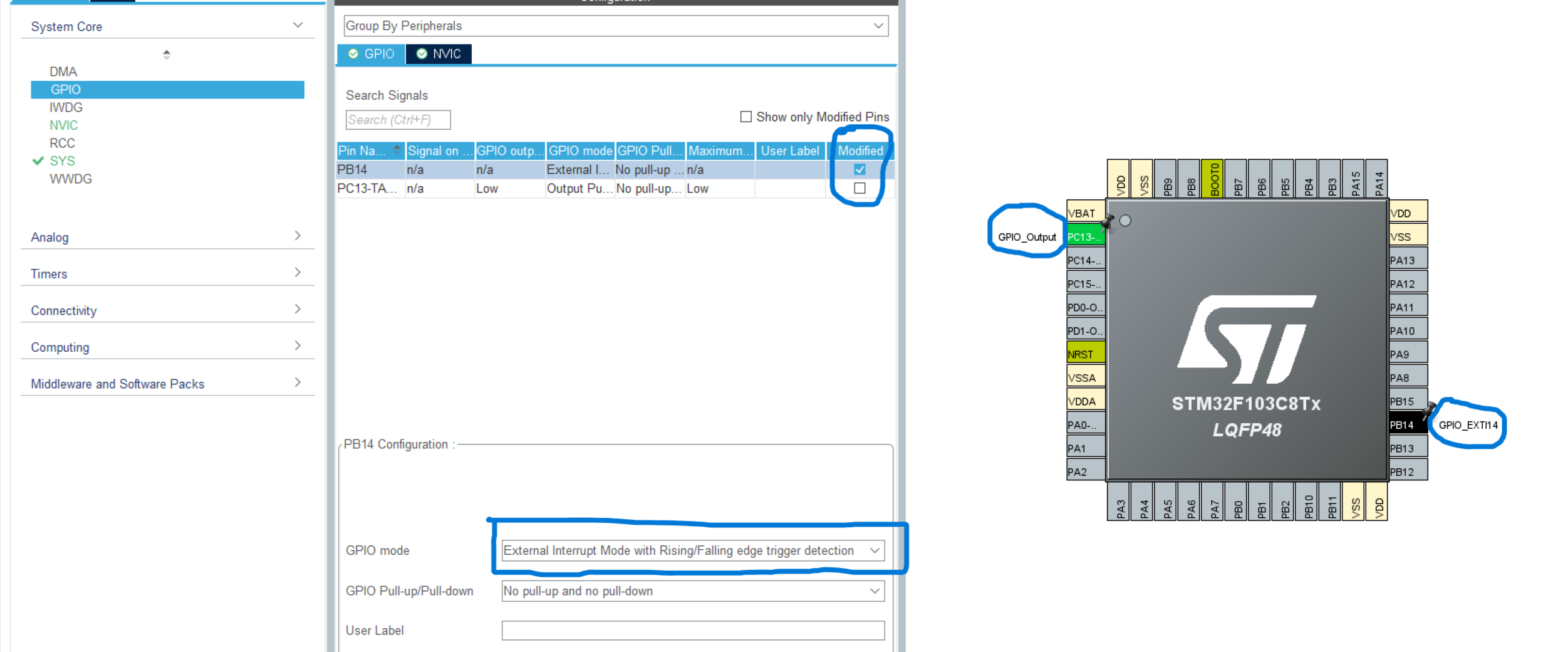
Task: Select SYS in System Core list
Action: (62, 161)
